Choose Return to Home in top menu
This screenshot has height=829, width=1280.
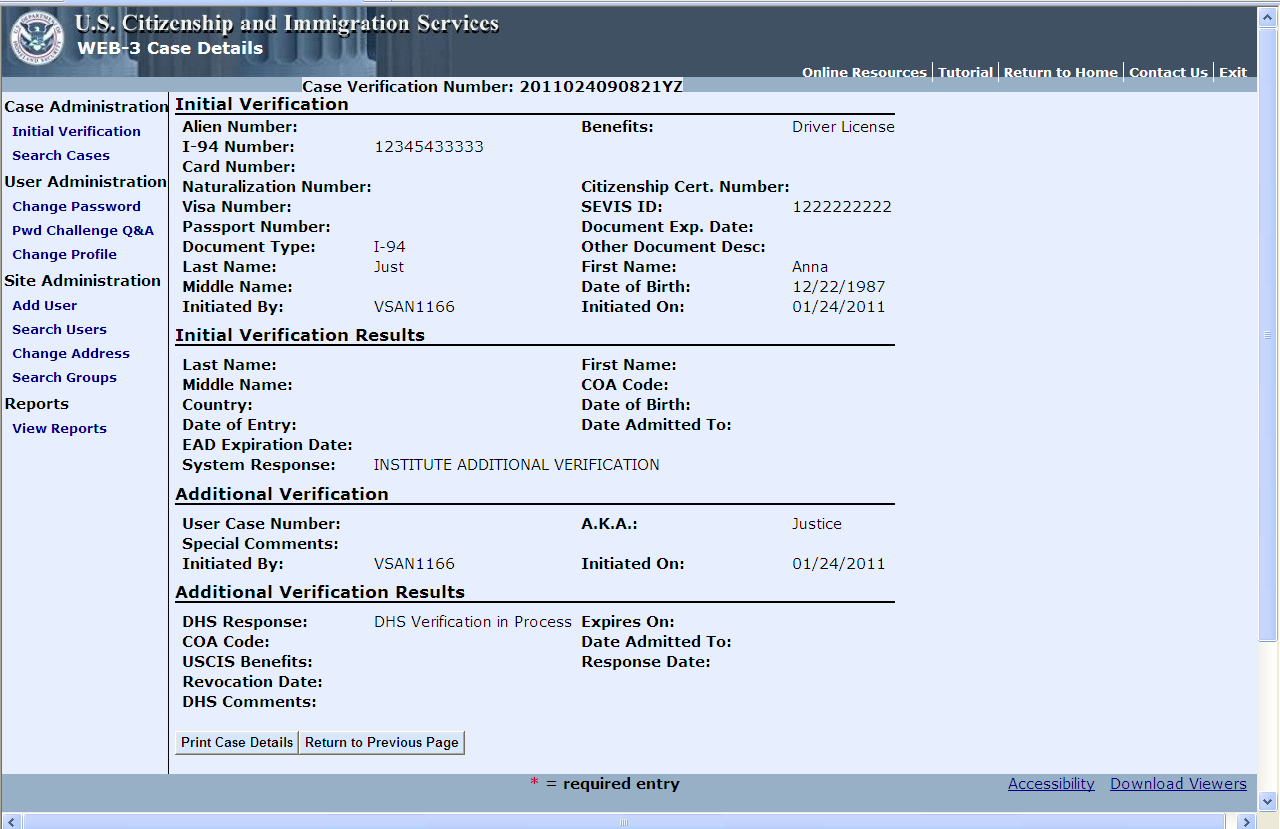click(x=1061, y=72)
